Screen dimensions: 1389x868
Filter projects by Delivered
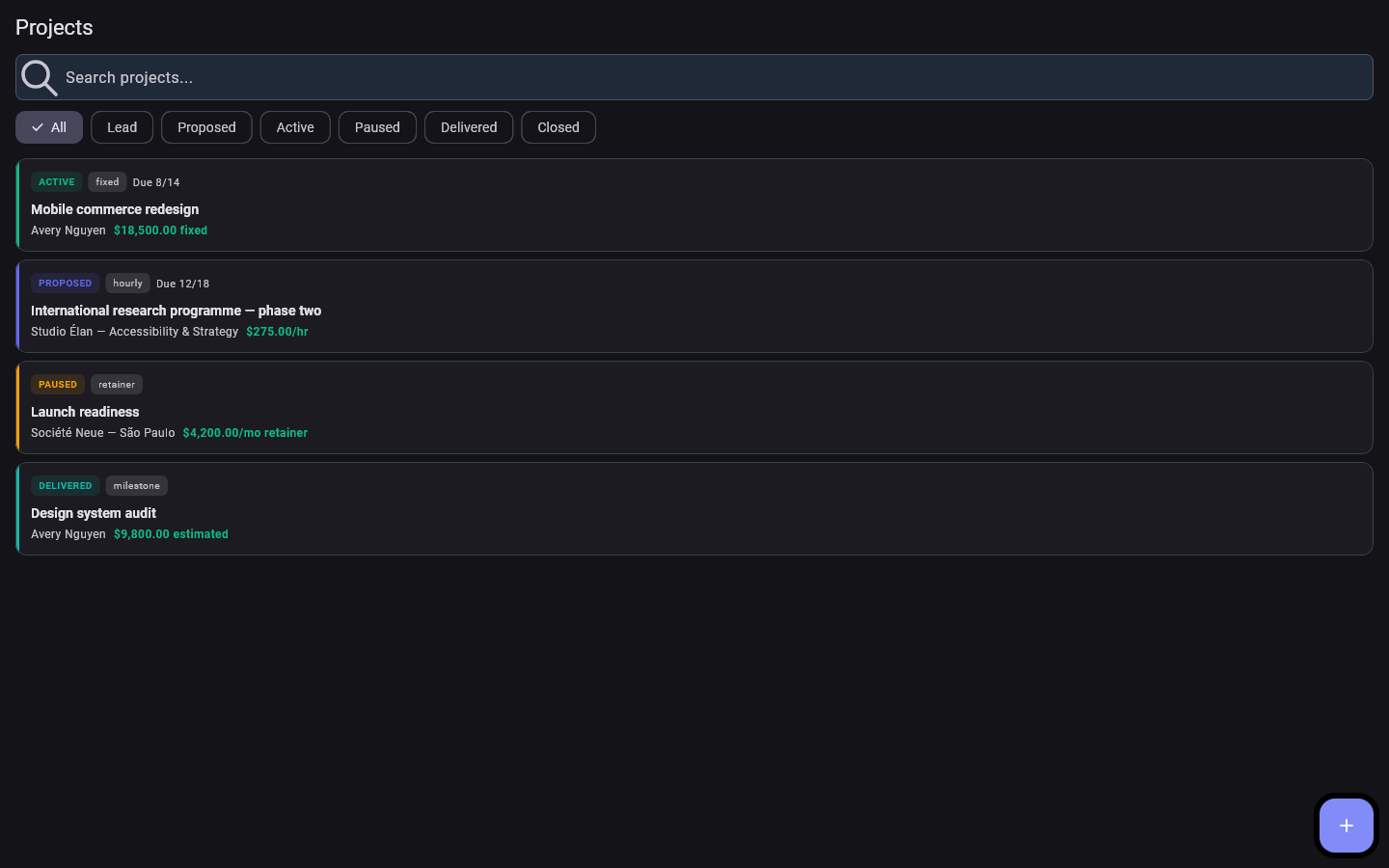click(469, 127)
